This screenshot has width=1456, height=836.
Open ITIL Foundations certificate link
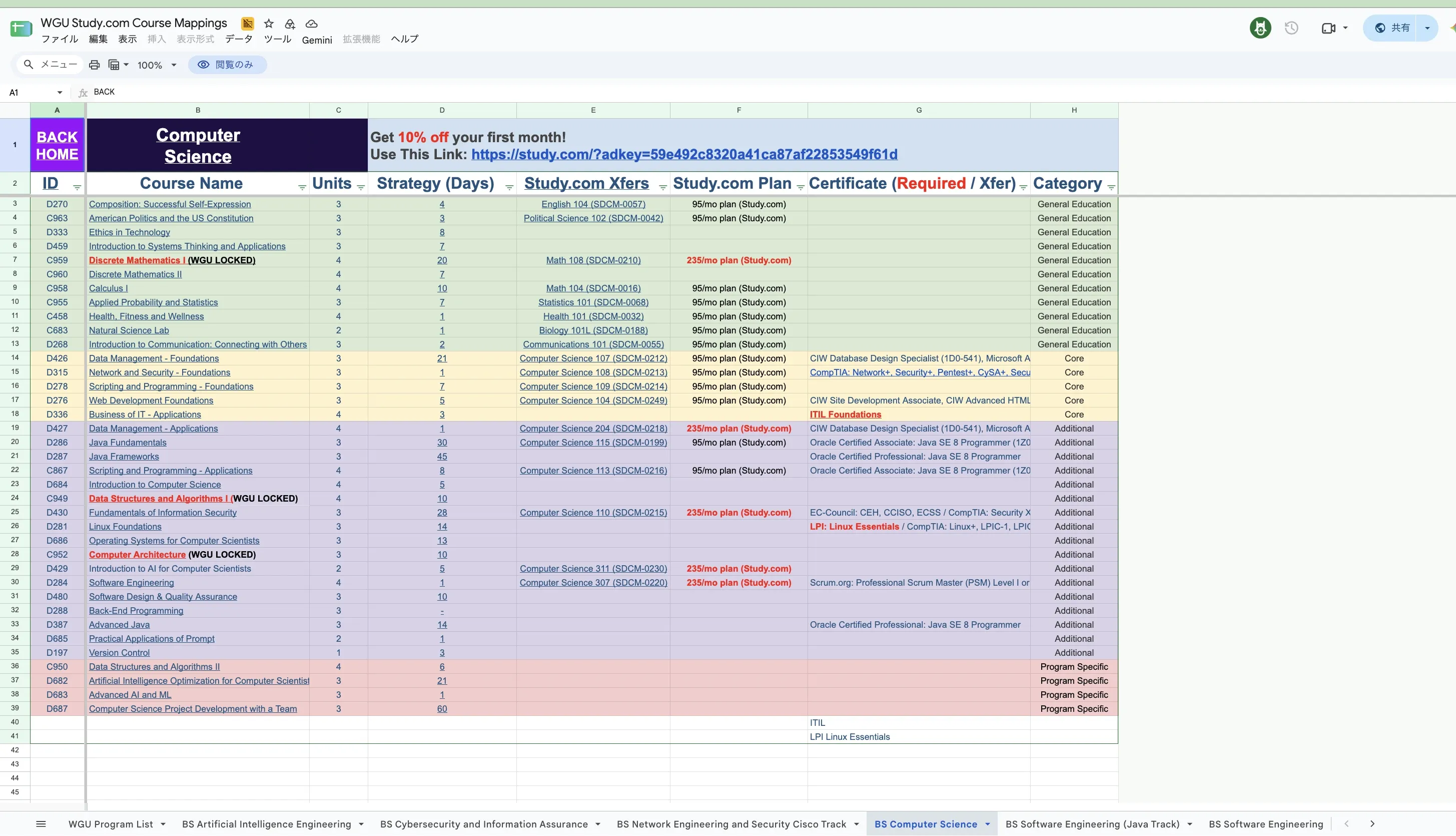pyautogui.click(x=846, y=414)
